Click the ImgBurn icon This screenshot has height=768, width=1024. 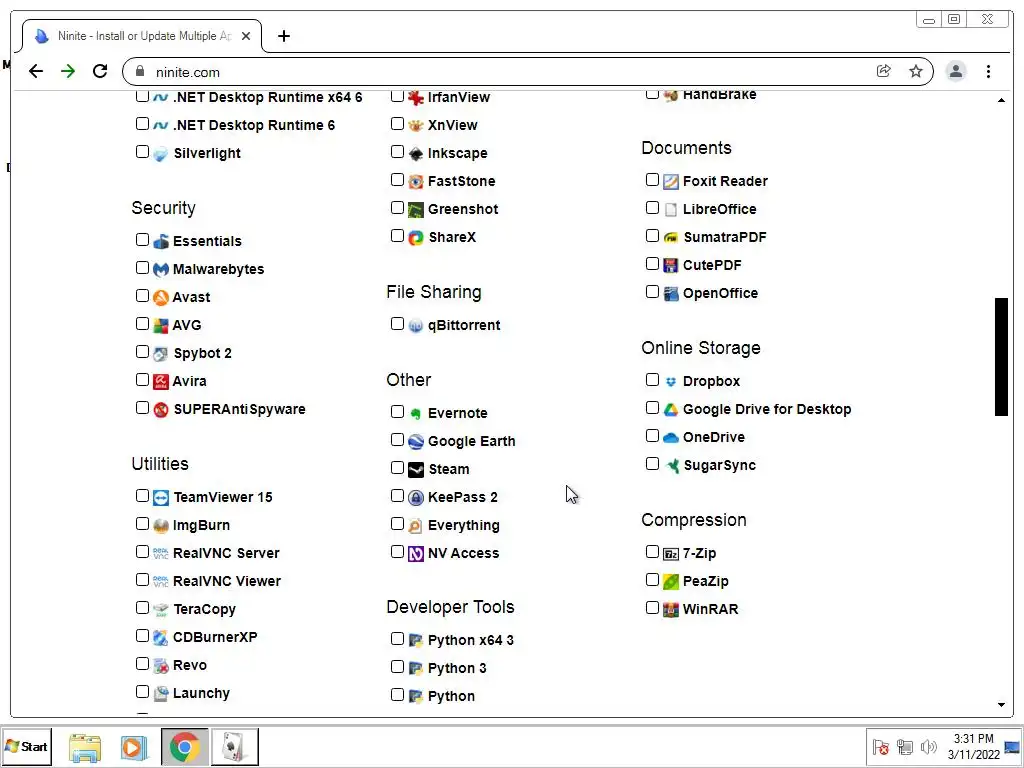click(x=161, y=526)
